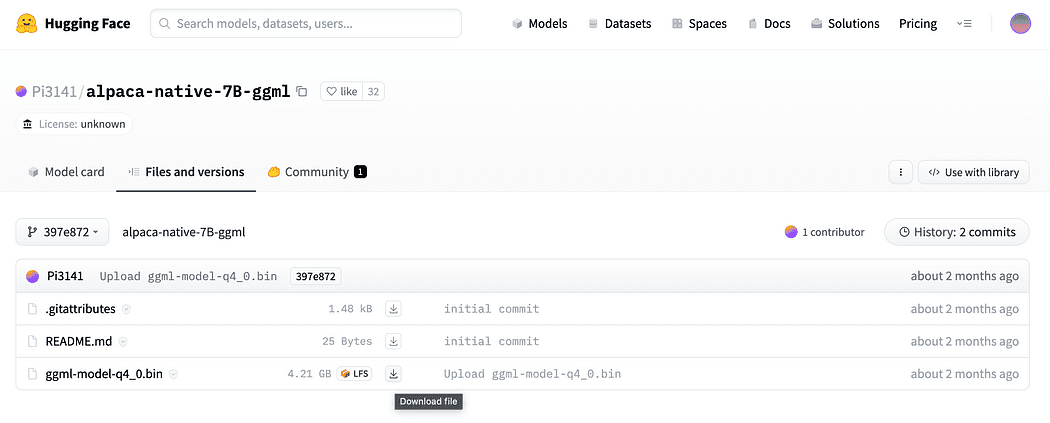Click the .gitattributes file icon
Image resolution: width=1050 pixels, height=423 pixels.
32,309
